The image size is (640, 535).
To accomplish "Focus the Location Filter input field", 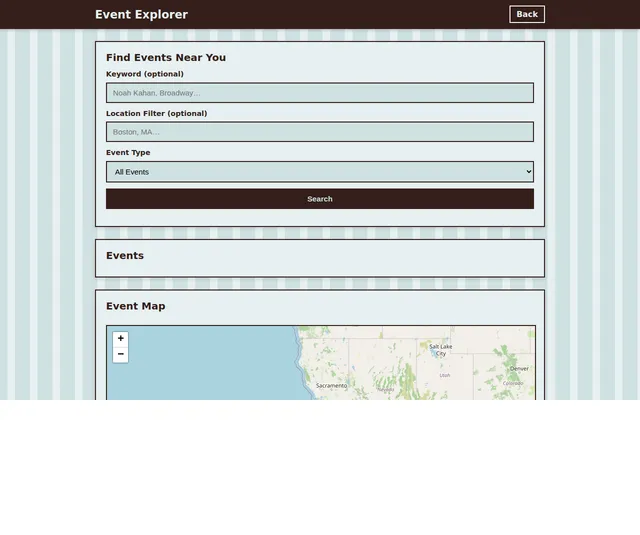I will 320,132.
